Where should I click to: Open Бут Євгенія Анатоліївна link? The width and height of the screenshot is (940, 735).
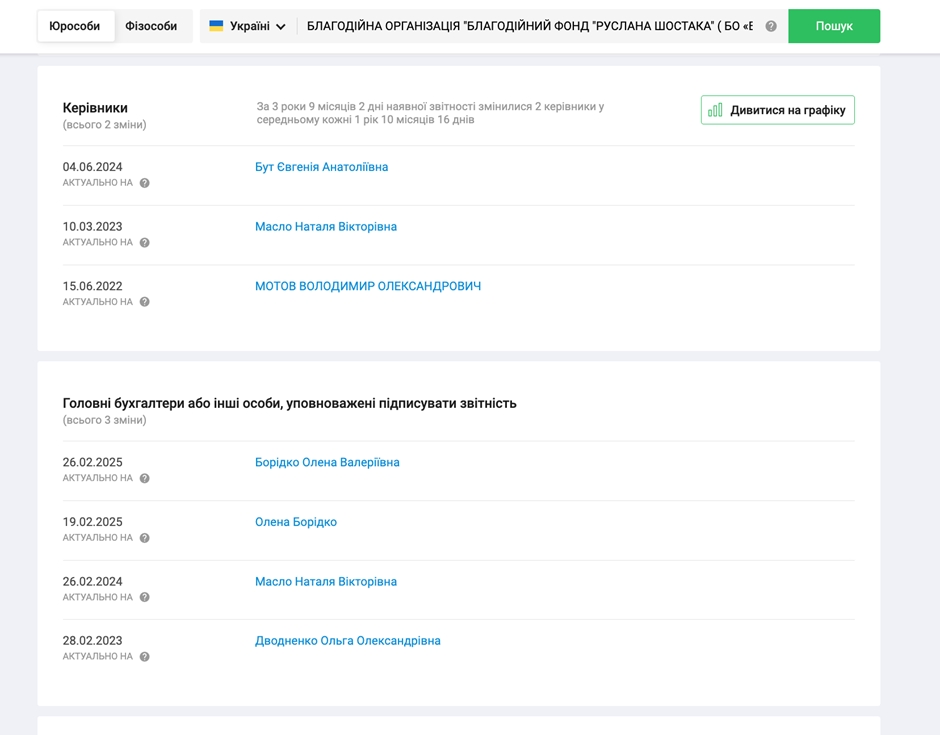(x=321, y=167)
